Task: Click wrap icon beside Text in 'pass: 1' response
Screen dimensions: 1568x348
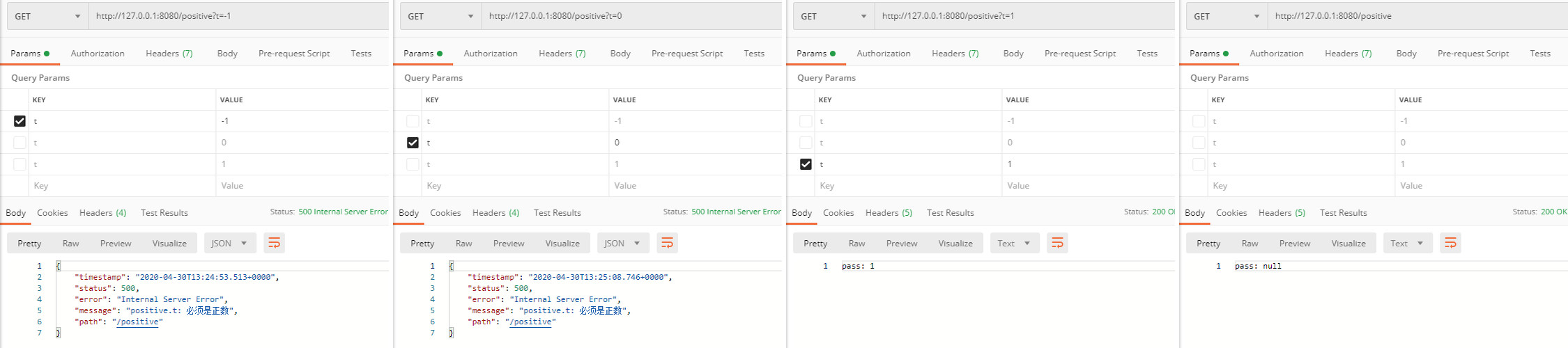Action: pyautogui.click(x=1057, y=243)
